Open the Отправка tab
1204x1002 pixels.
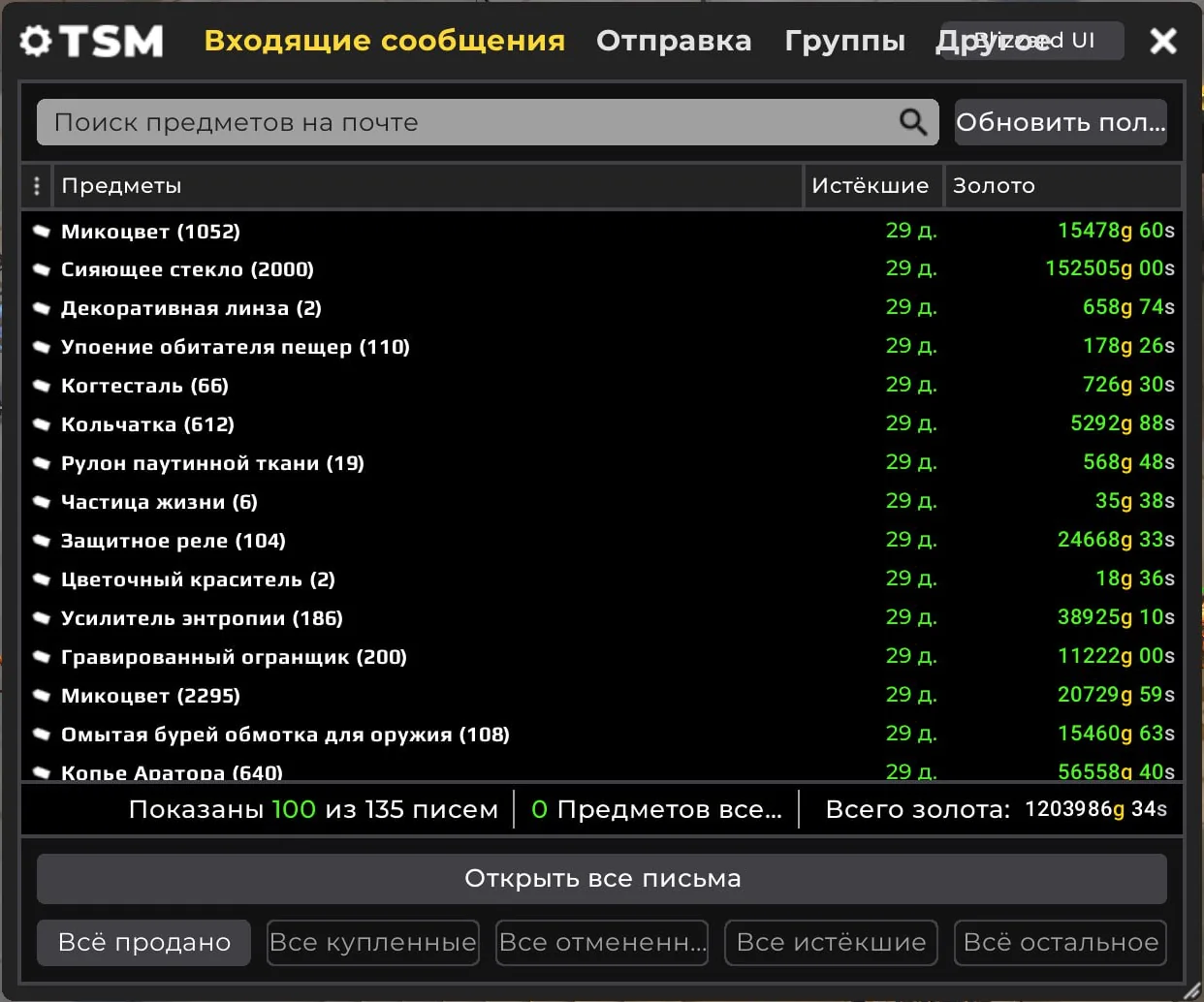point(674,41)
